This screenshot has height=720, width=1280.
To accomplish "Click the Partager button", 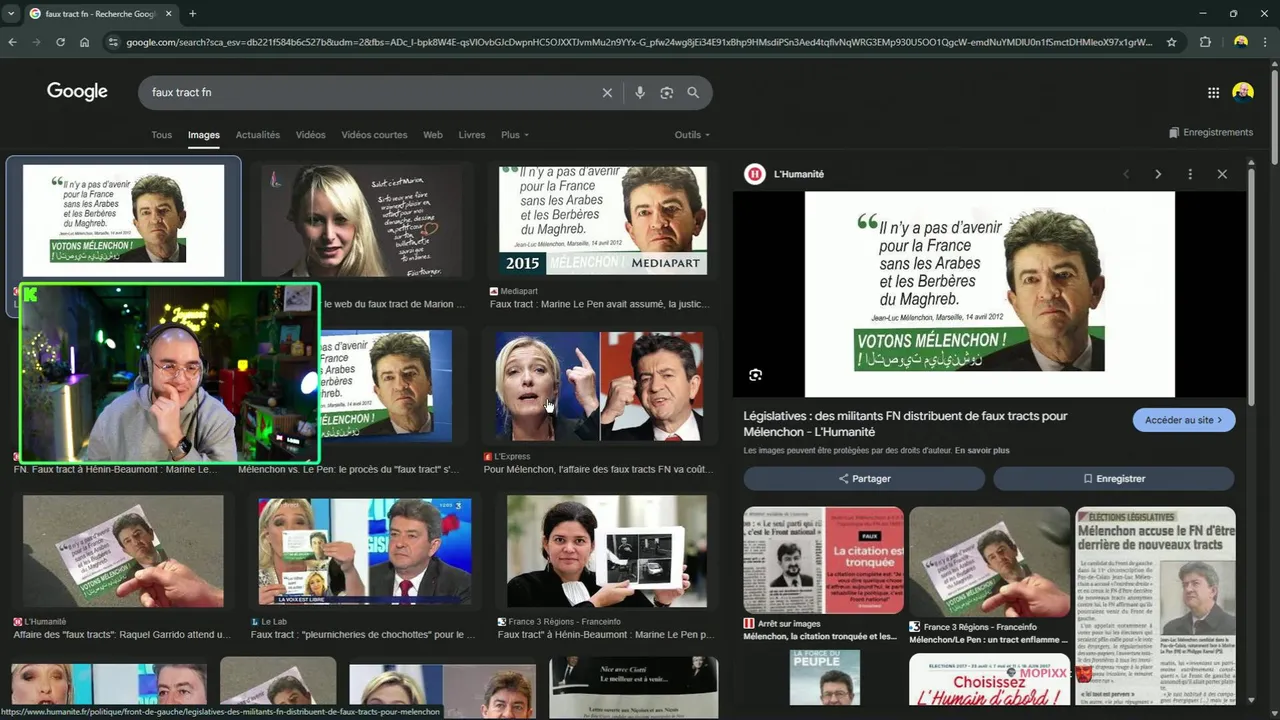I will 864,479.
